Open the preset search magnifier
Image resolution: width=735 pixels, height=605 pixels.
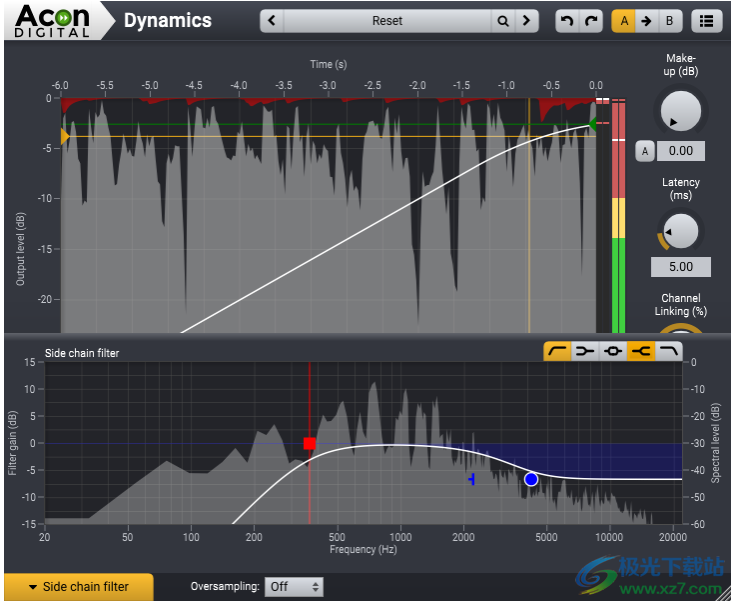(503, 21)
